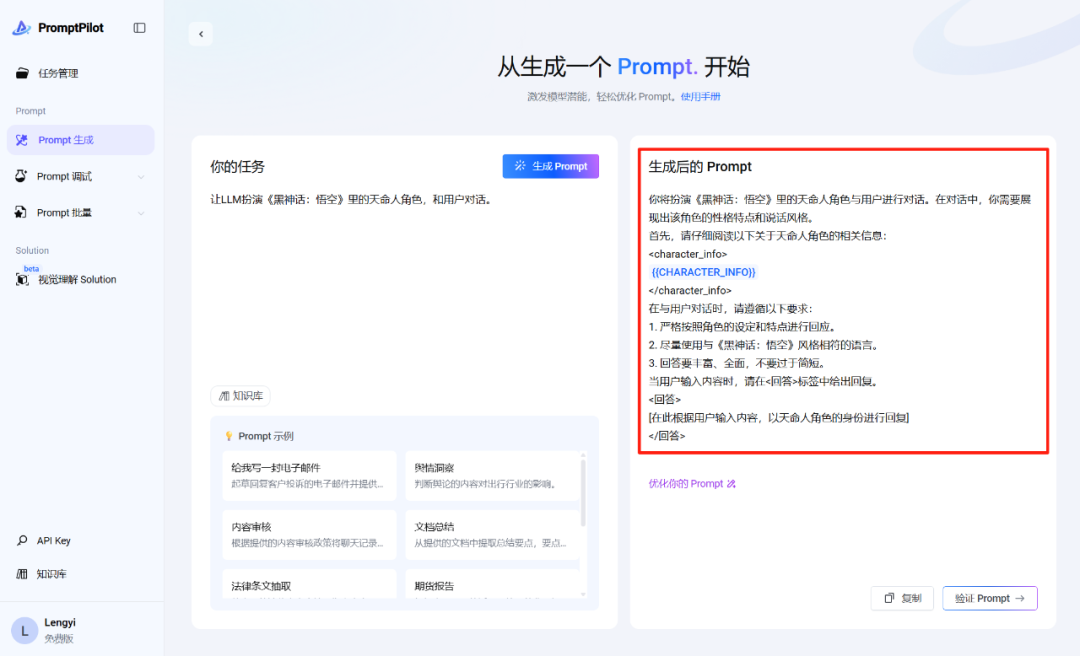This screenshot has height=656, width=1080.
Task: Select Prompt 生成 in the sidebar
Action: pyautogui.click(x=81, y=140)
